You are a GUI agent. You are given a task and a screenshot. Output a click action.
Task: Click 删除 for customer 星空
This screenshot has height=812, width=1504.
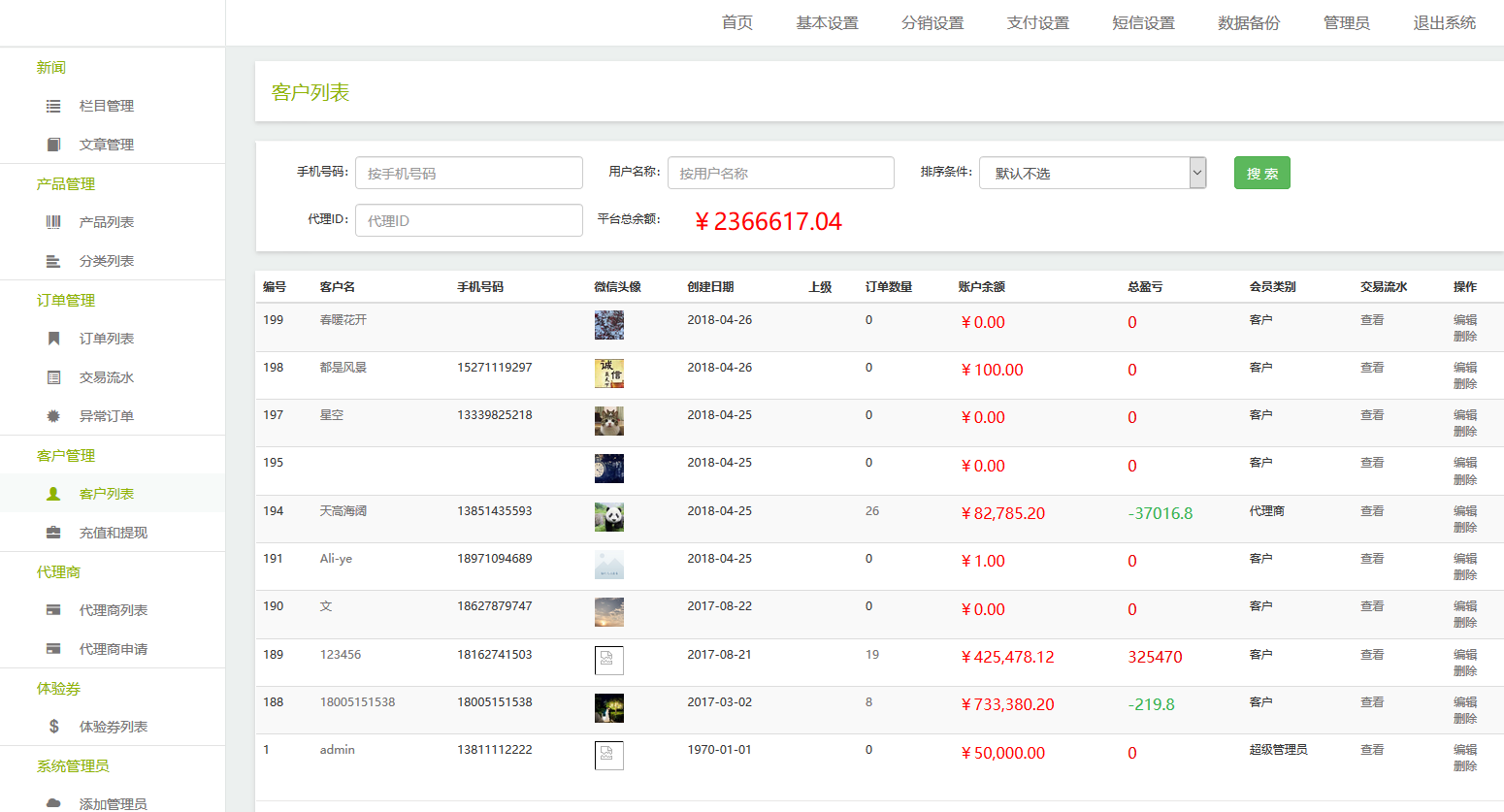click(1465, 432)
